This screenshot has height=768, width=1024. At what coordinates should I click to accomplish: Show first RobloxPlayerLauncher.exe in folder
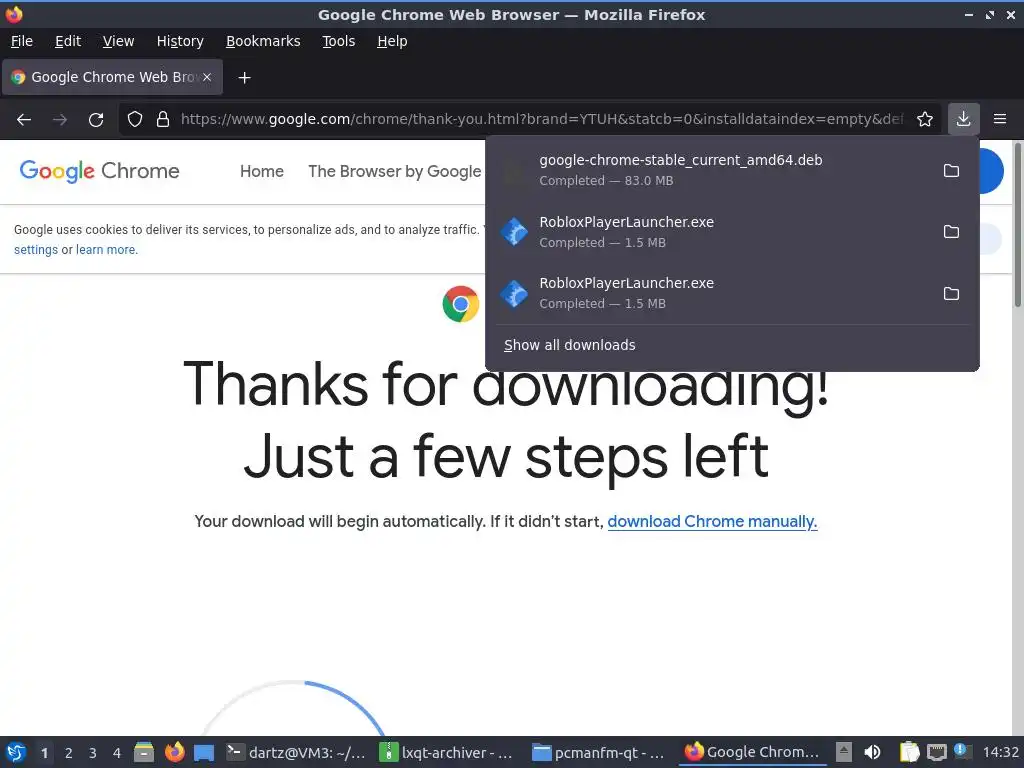[951, 232]
